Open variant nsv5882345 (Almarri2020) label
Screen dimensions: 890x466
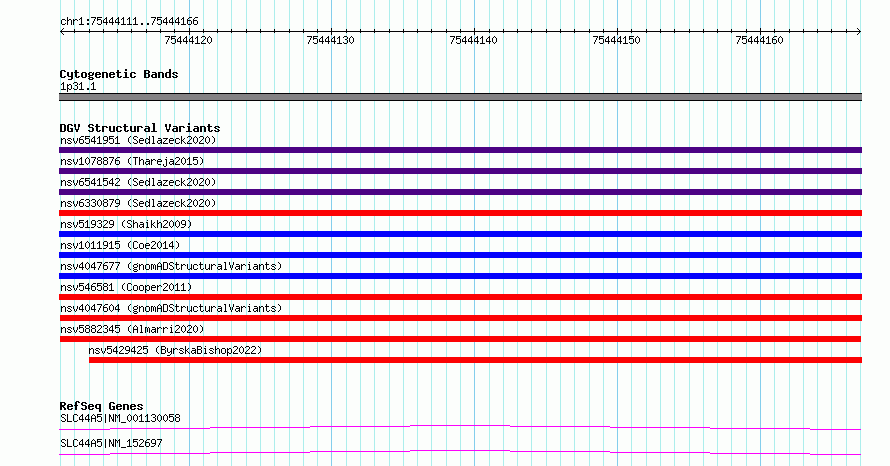click(132, 329)
